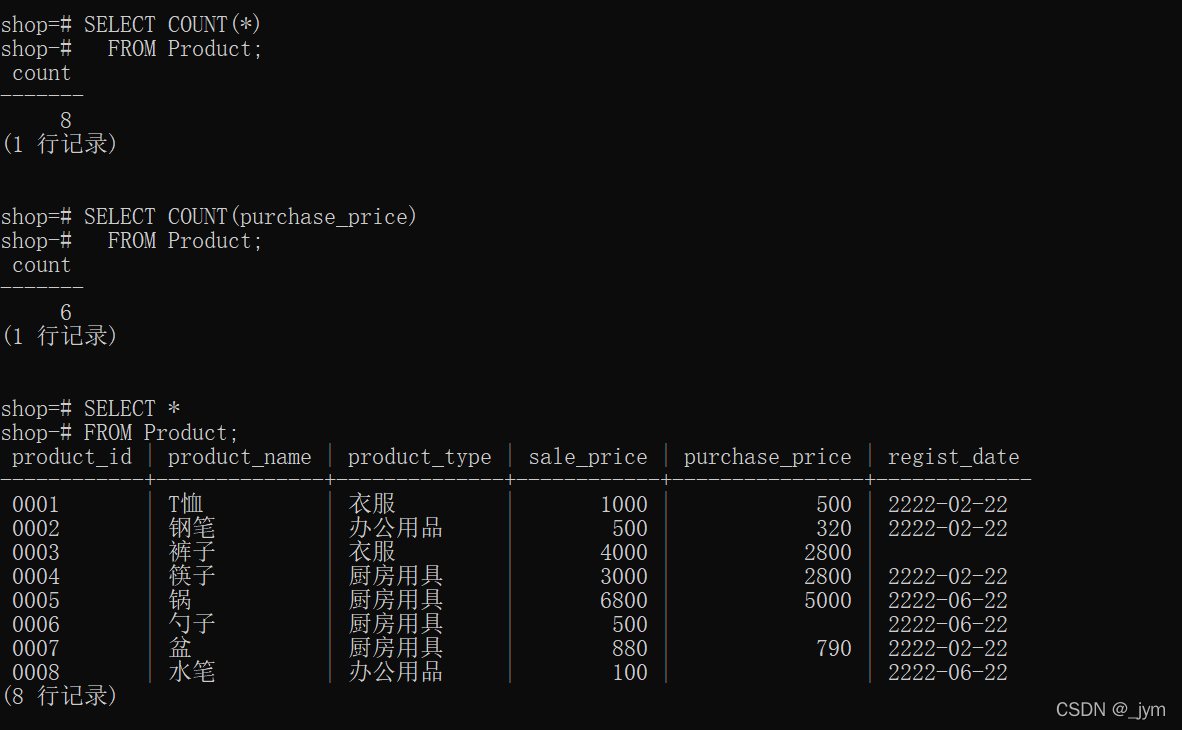1182x730 pixels.
Task: Click the SELECT COUNT(*) query line
Action: (172, 24)
